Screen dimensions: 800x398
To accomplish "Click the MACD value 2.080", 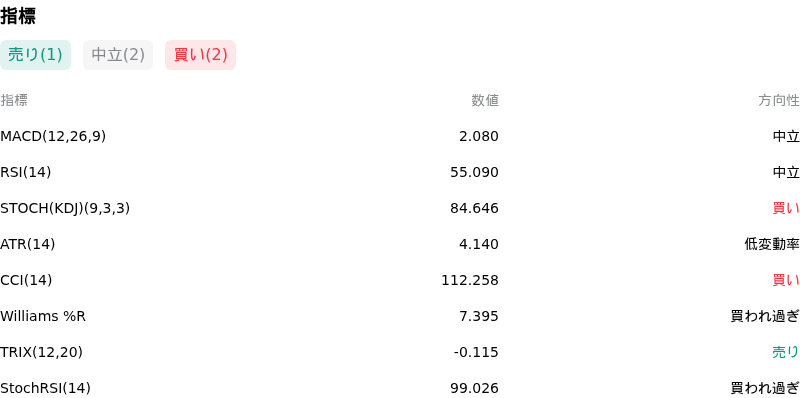I will click(x=479, y=137).
